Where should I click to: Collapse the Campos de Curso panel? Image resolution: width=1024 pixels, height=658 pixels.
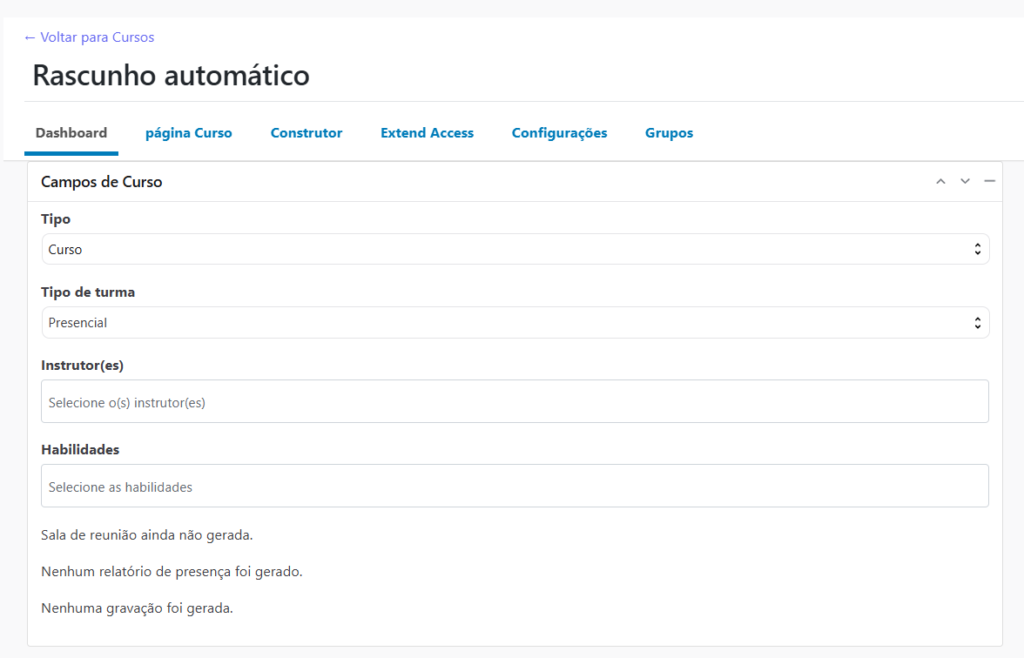pyautogui.click(x=989, y=182)
